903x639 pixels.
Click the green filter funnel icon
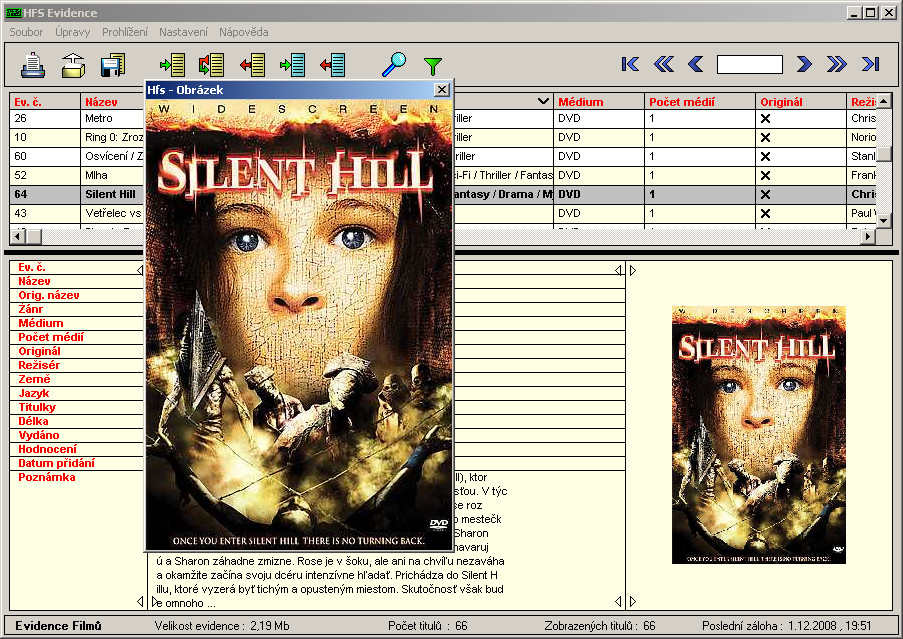pos(432,66)
